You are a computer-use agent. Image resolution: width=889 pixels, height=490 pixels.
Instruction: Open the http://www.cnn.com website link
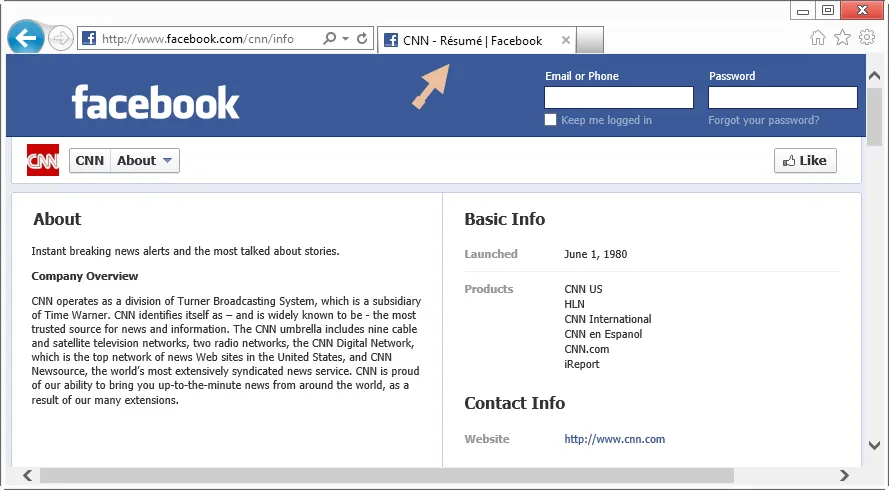pos(615,439)
